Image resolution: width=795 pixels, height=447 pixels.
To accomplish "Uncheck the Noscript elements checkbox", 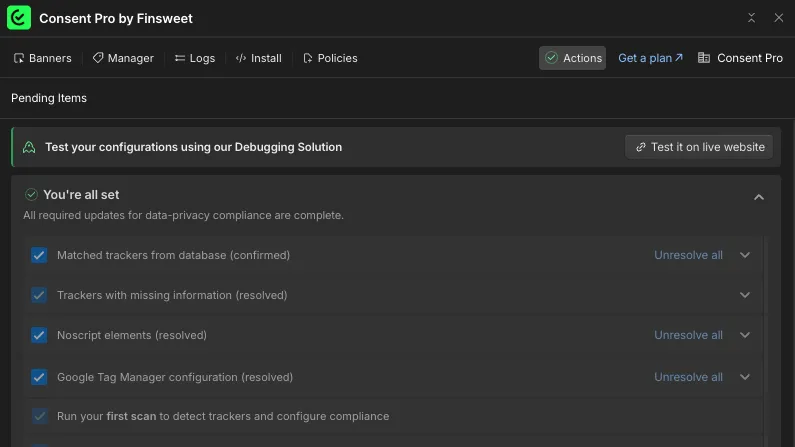I will (x=39, y=335).
